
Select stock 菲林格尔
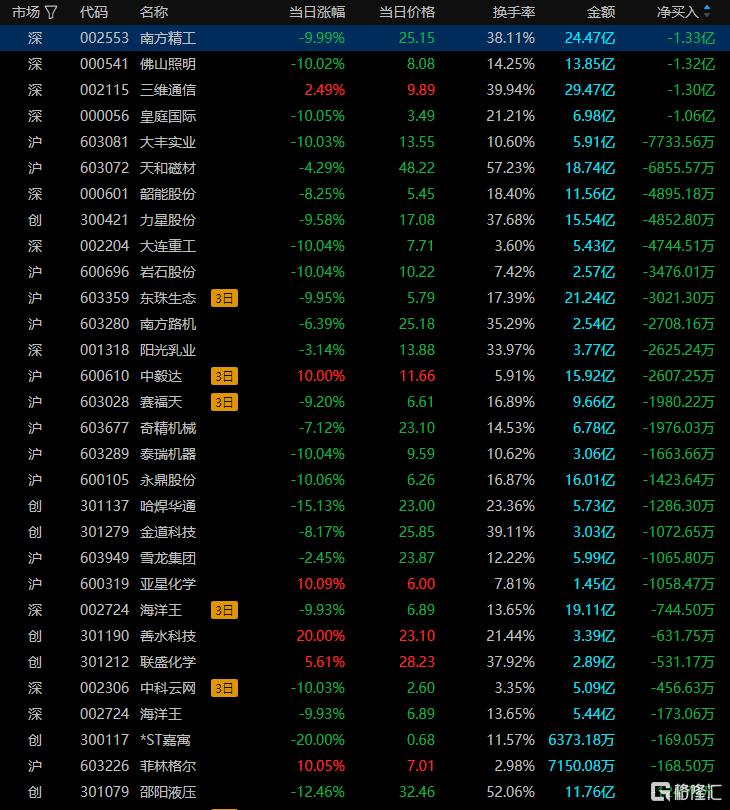click(x=168, y=766)
